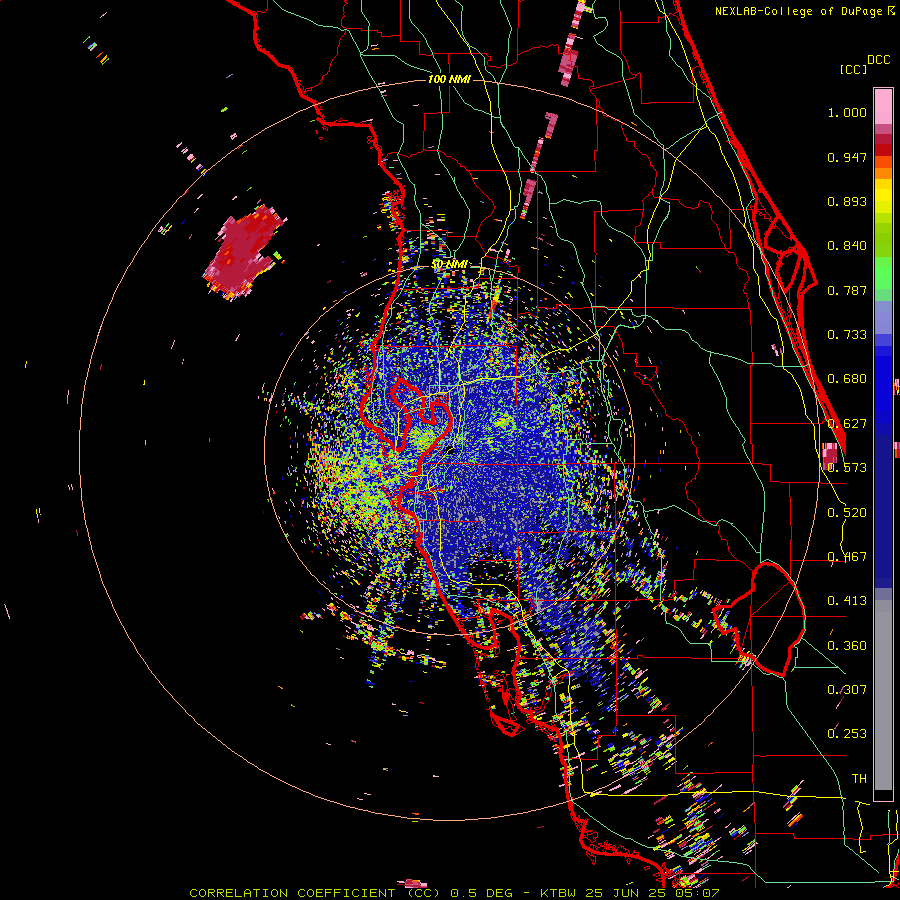
Task: Click the large red storm cell offshore
Action: (244, 253)
